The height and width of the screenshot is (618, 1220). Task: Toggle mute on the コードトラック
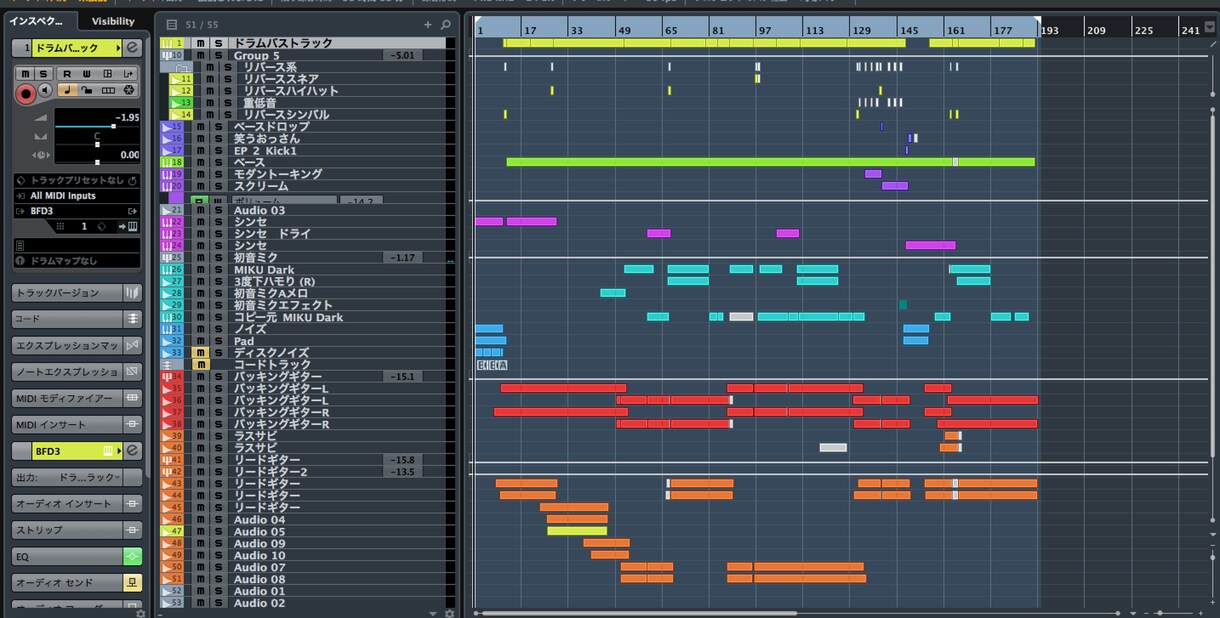coord(201,364)
